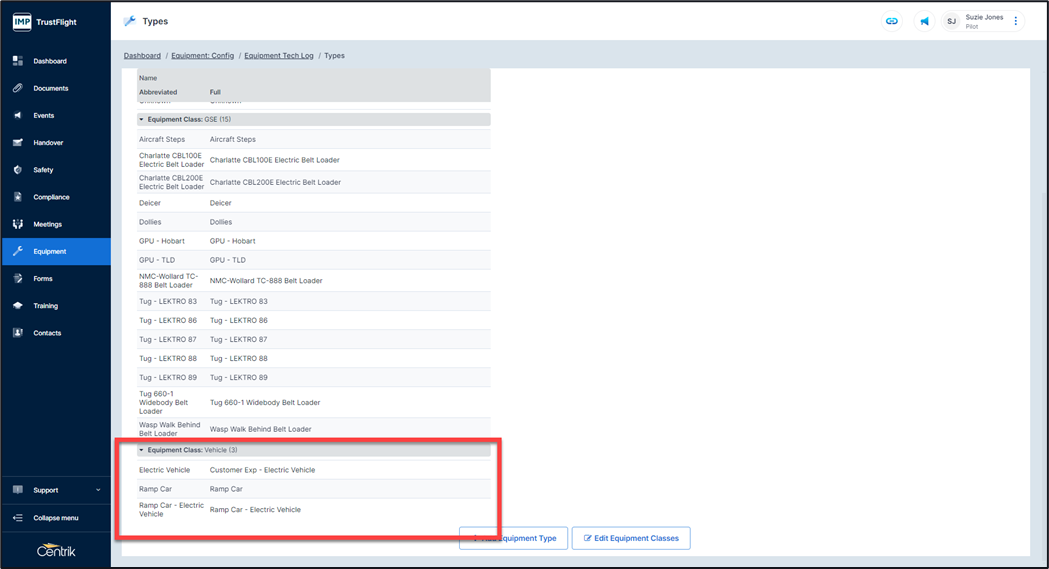Click the Centrik logo at bottom
1049x569 pixels.
[56, 551]
